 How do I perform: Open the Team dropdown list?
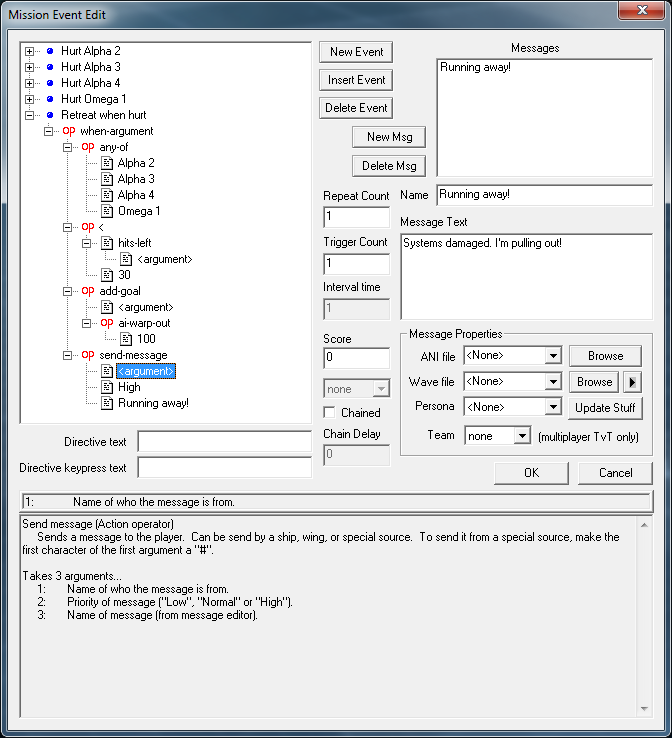521,435
